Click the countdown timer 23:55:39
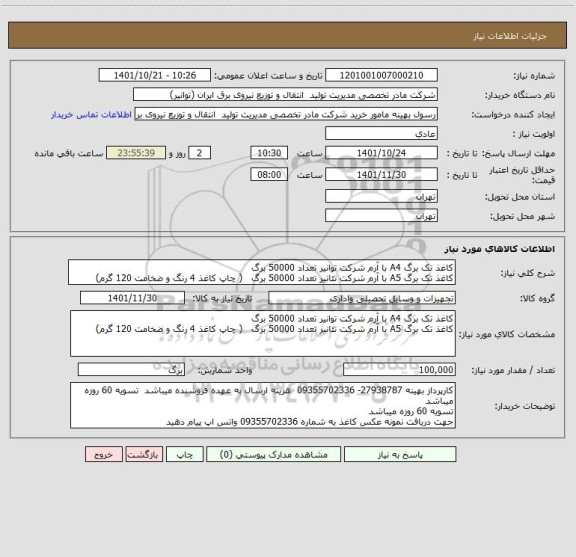 [136, 153]
